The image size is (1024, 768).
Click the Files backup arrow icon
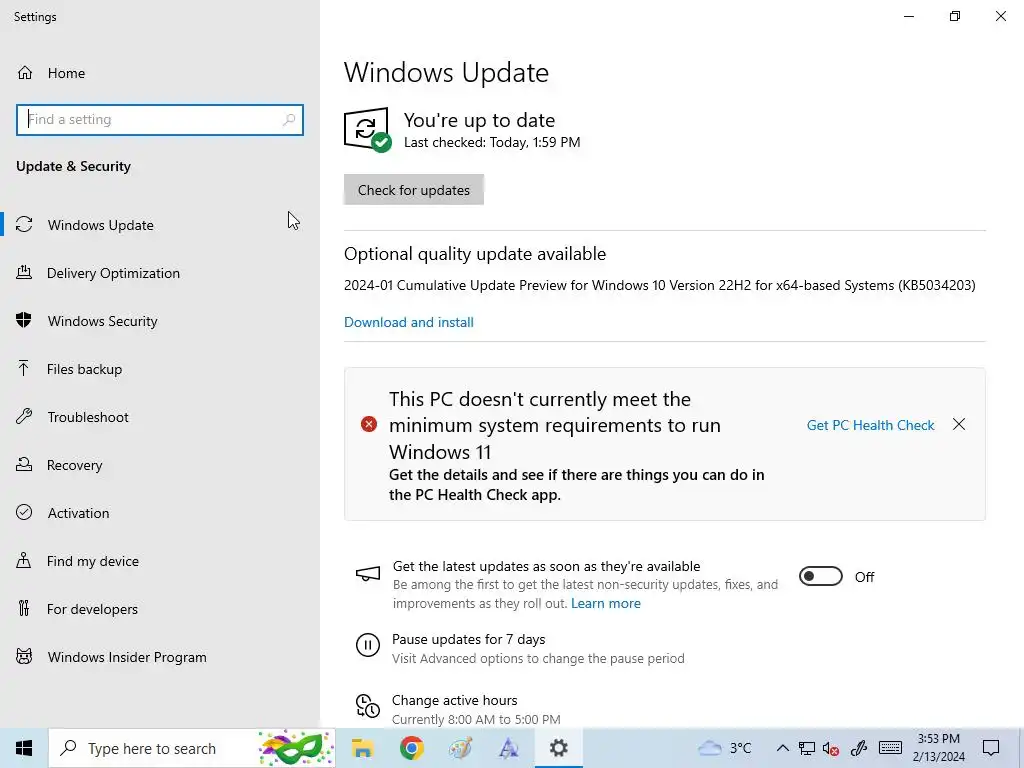24,368
